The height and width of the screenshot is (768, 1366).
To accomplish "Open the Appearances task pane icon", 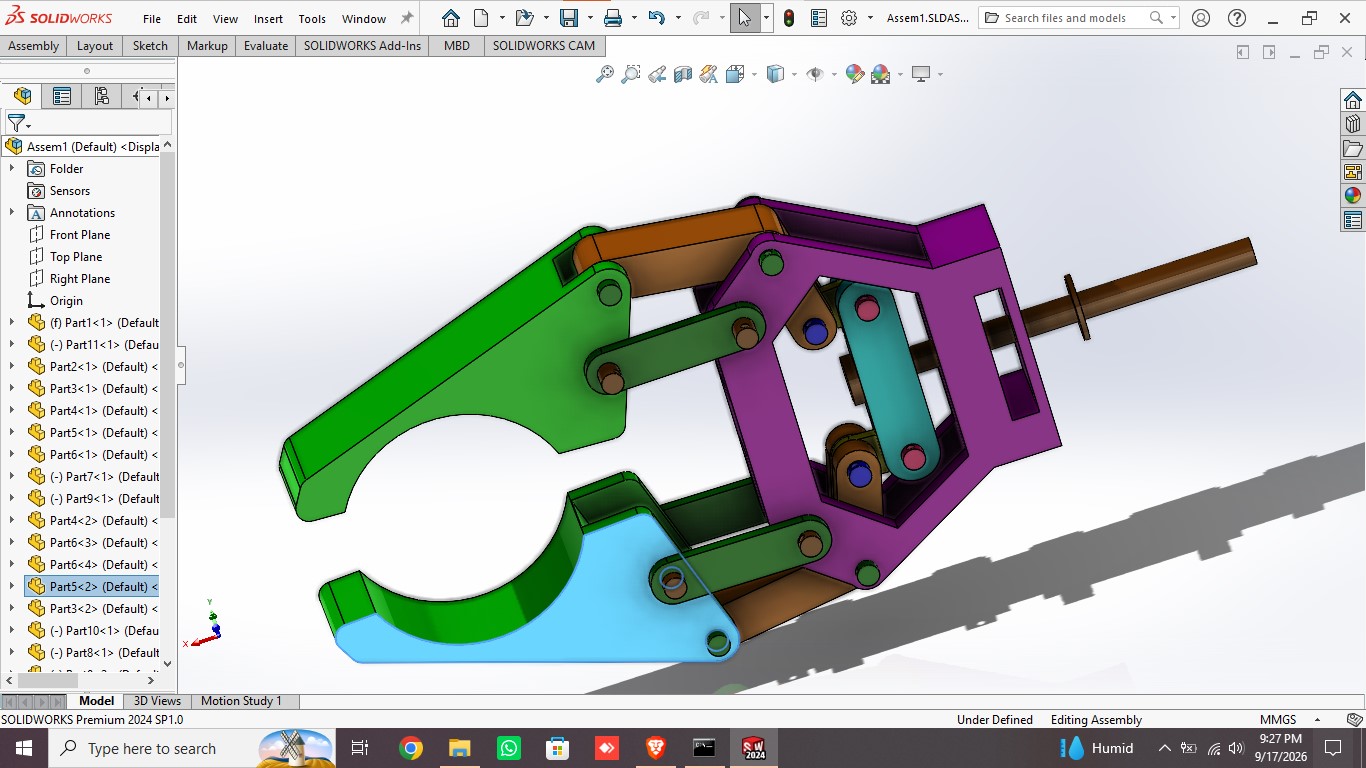I will (1352, 196).
